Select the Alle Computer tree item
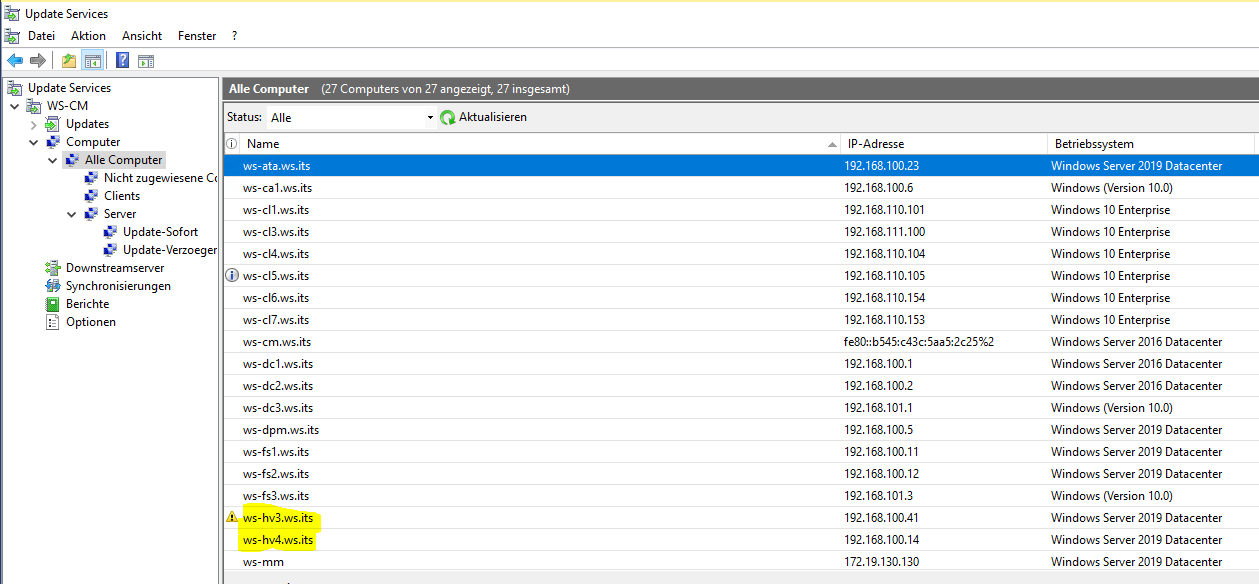The height and width of the screenshot is (584, 1259). [x=123, y=160]
